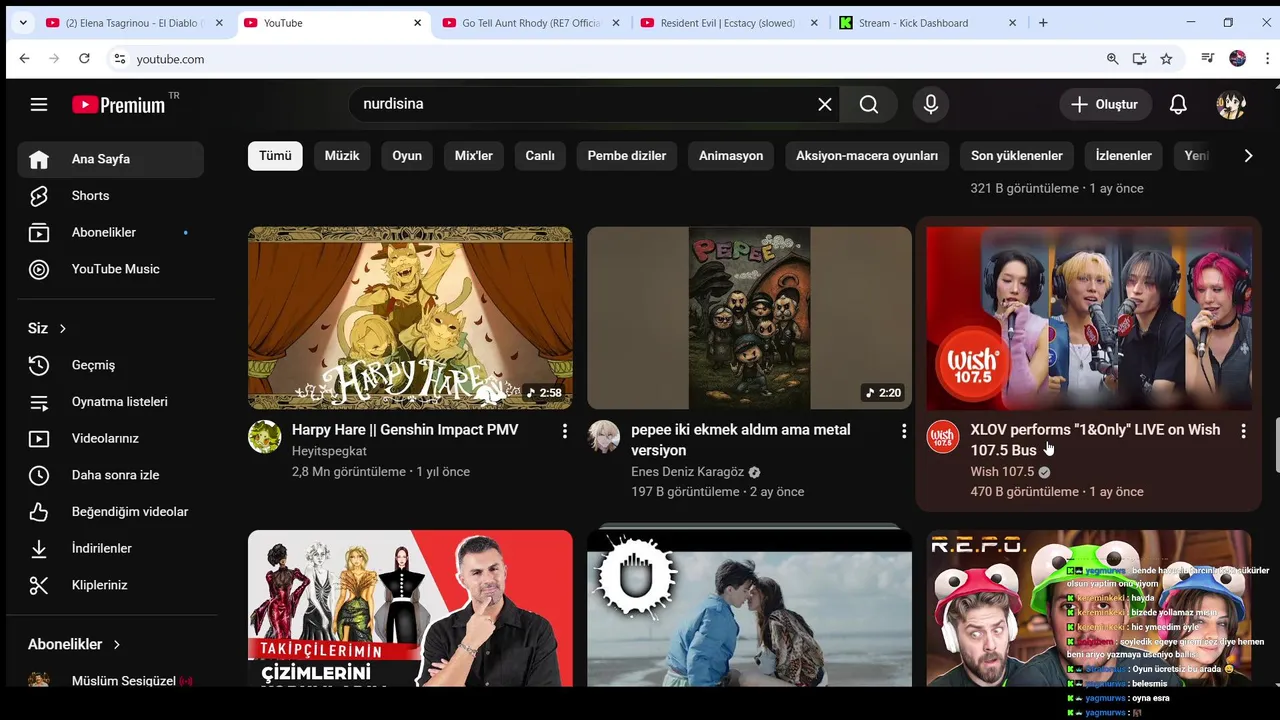
Task: Open Abonelikler in sidebar
Action: pos(111,232)
